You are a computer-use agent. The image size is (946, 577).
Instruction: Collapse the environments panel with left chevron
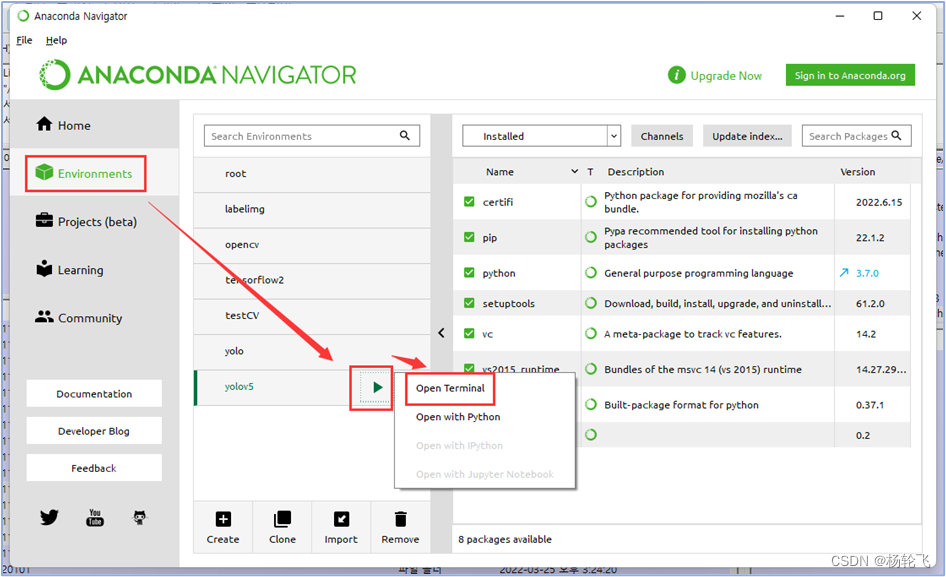click(441, 333)
